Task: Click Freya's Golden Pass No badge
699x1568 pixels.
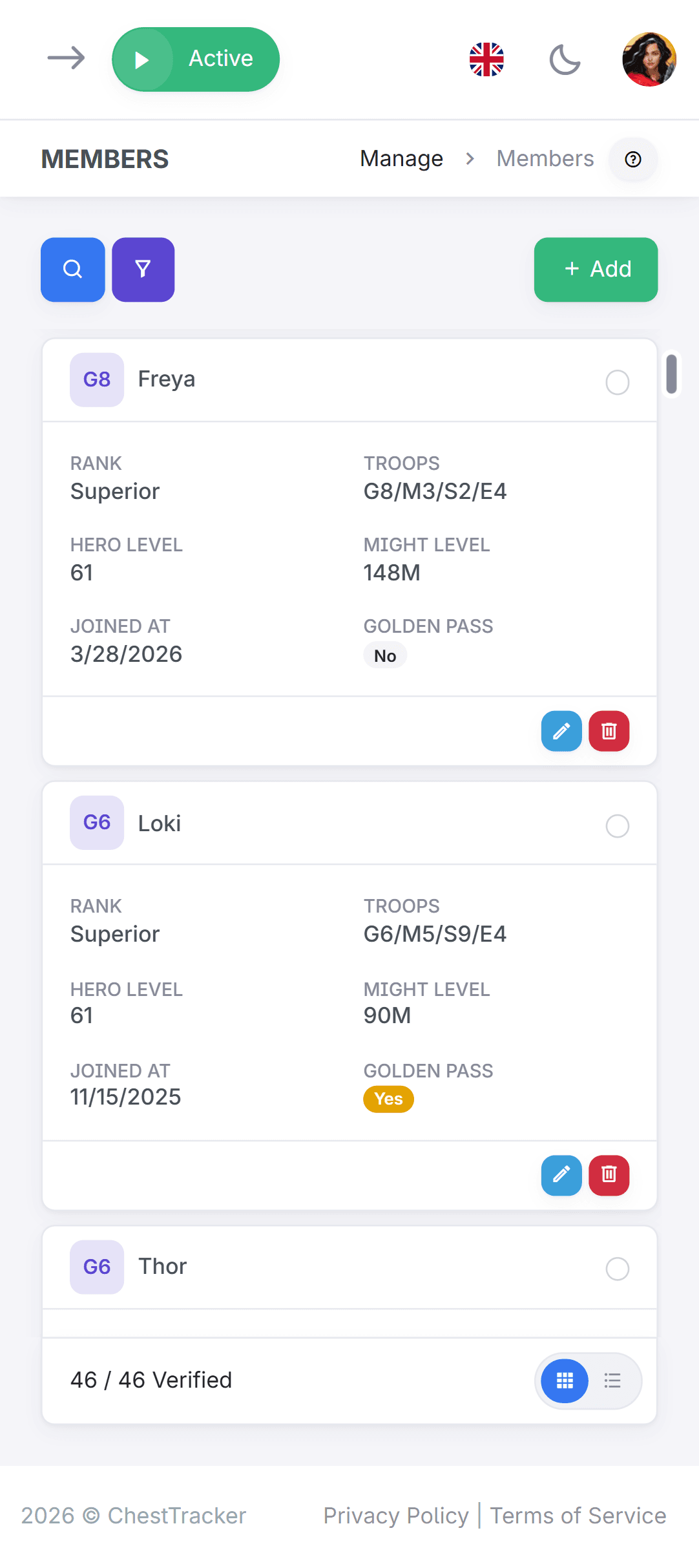Action: [385, 655]
